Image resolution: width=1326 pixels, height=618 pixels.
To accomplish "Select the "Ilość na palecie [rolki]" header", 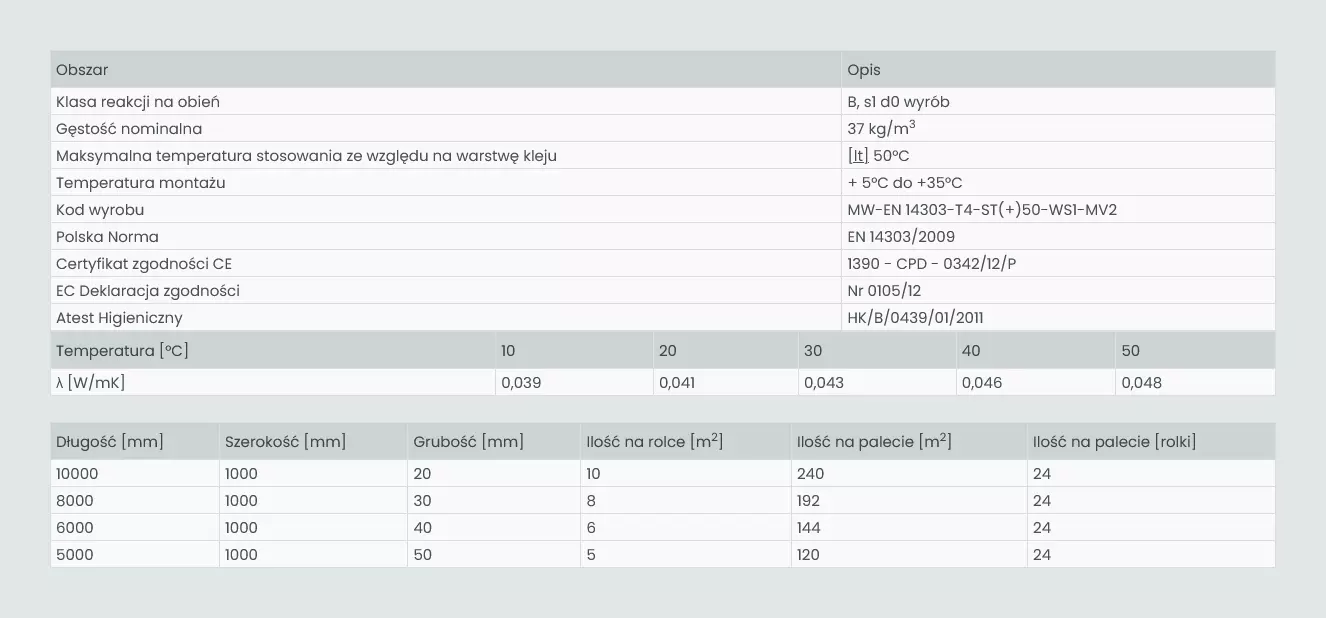I will (1114, 442).
